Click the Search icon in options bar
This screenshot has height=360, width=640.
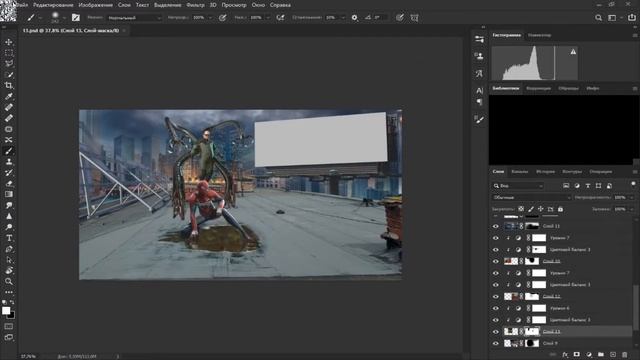click(x=598, y=18)
